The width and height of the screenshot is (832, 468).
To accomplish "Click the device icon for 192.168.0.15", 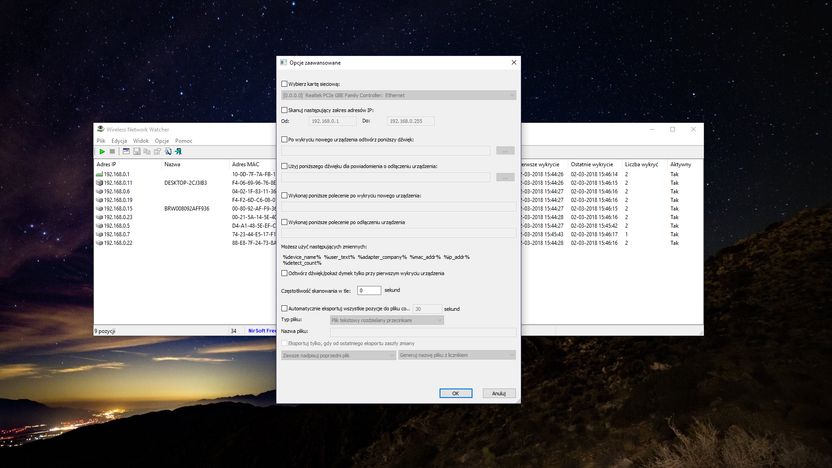I will click(99, 209).
